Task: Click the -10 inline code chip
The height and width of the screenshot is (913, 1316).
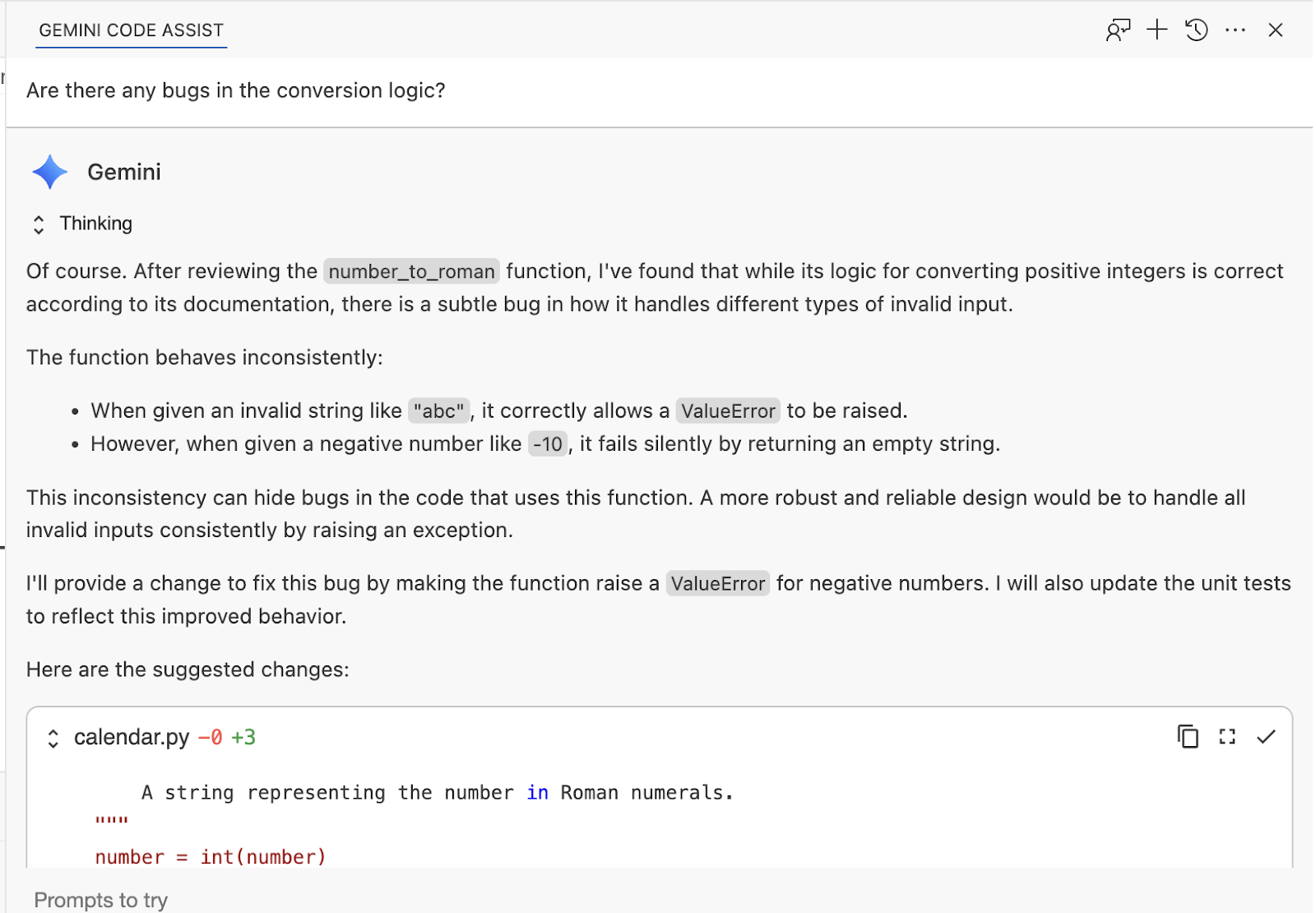Action: [x=548, y=445]
